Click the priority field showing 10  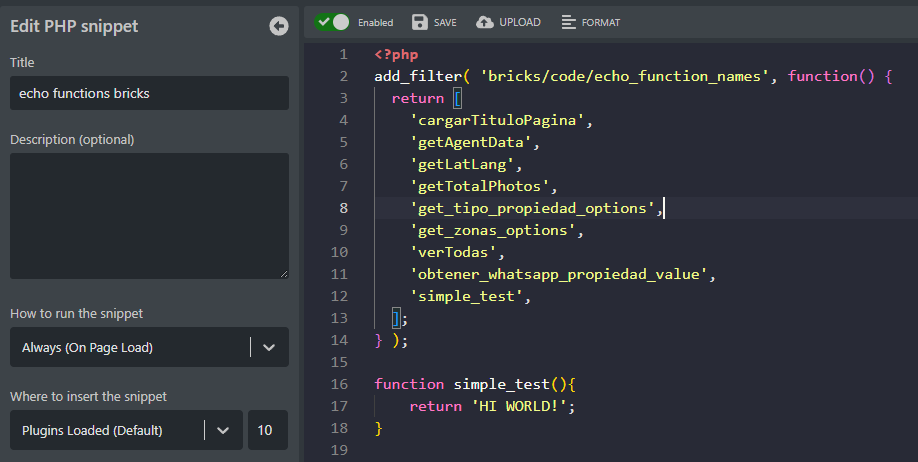(268, 430)
